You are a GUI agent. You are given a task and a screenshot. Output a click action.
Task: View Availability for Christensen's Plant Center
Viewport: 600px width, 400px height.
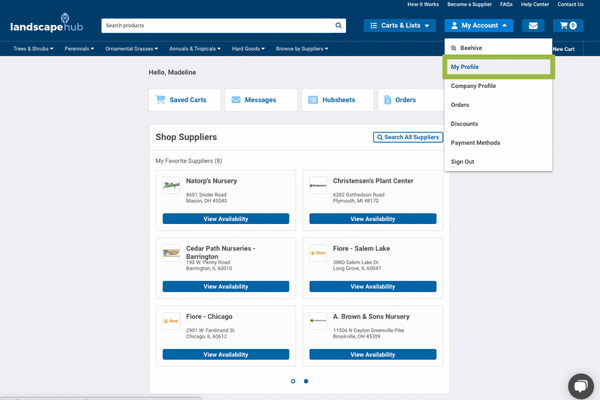[x=373, y=219]
